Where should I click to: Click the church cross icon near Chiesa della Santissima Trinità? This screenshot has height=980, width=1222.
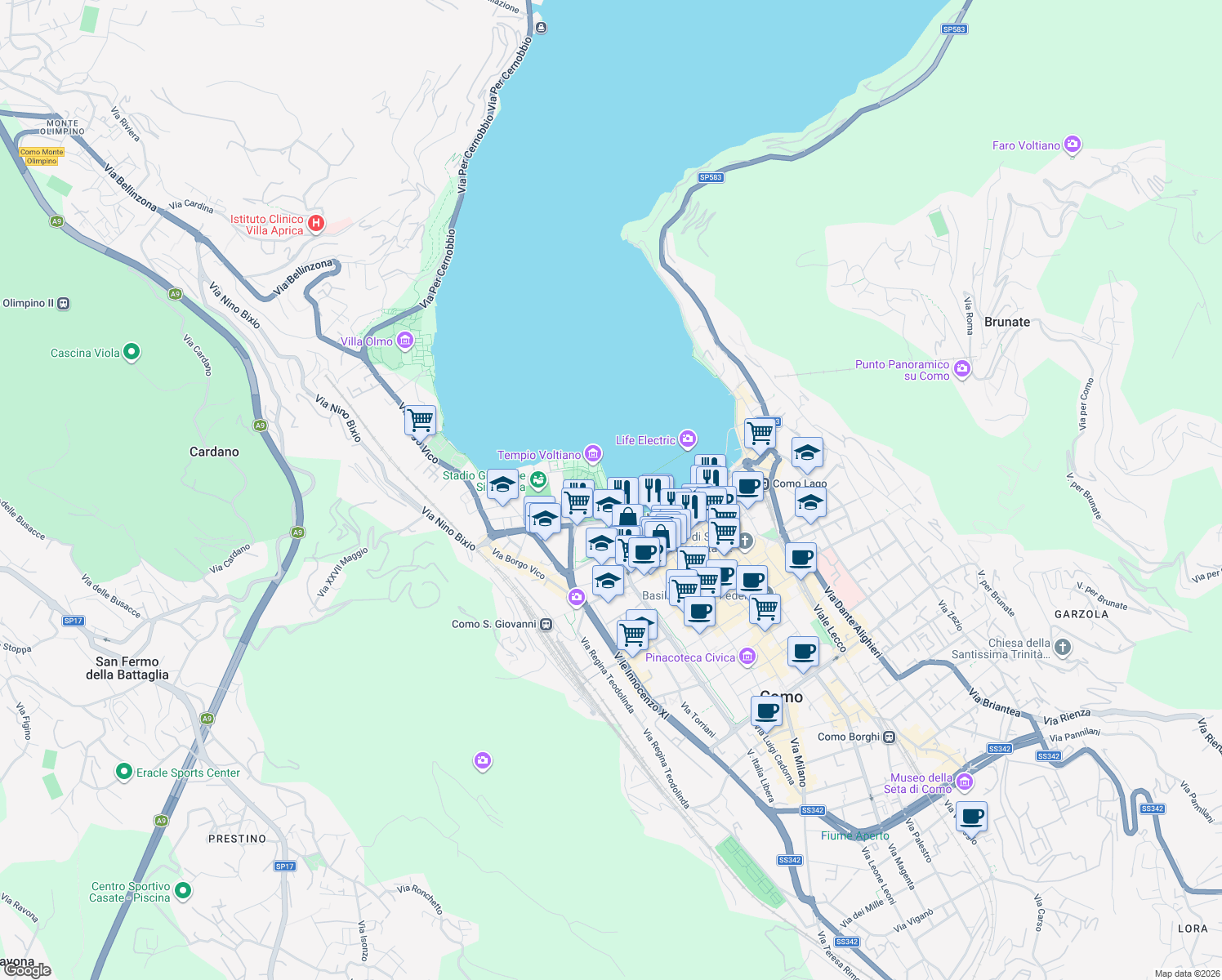click(x=1061, y=648)
